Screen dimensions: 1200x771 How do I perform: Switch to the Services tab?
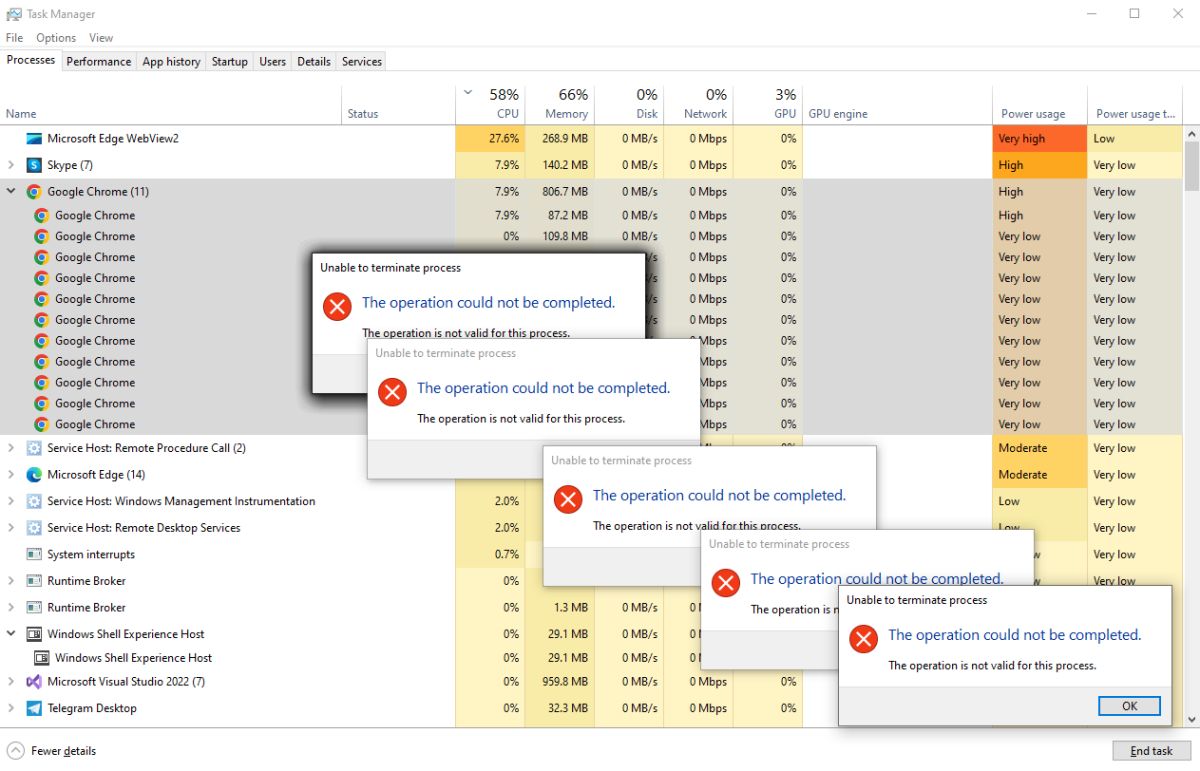coord(361,61)
